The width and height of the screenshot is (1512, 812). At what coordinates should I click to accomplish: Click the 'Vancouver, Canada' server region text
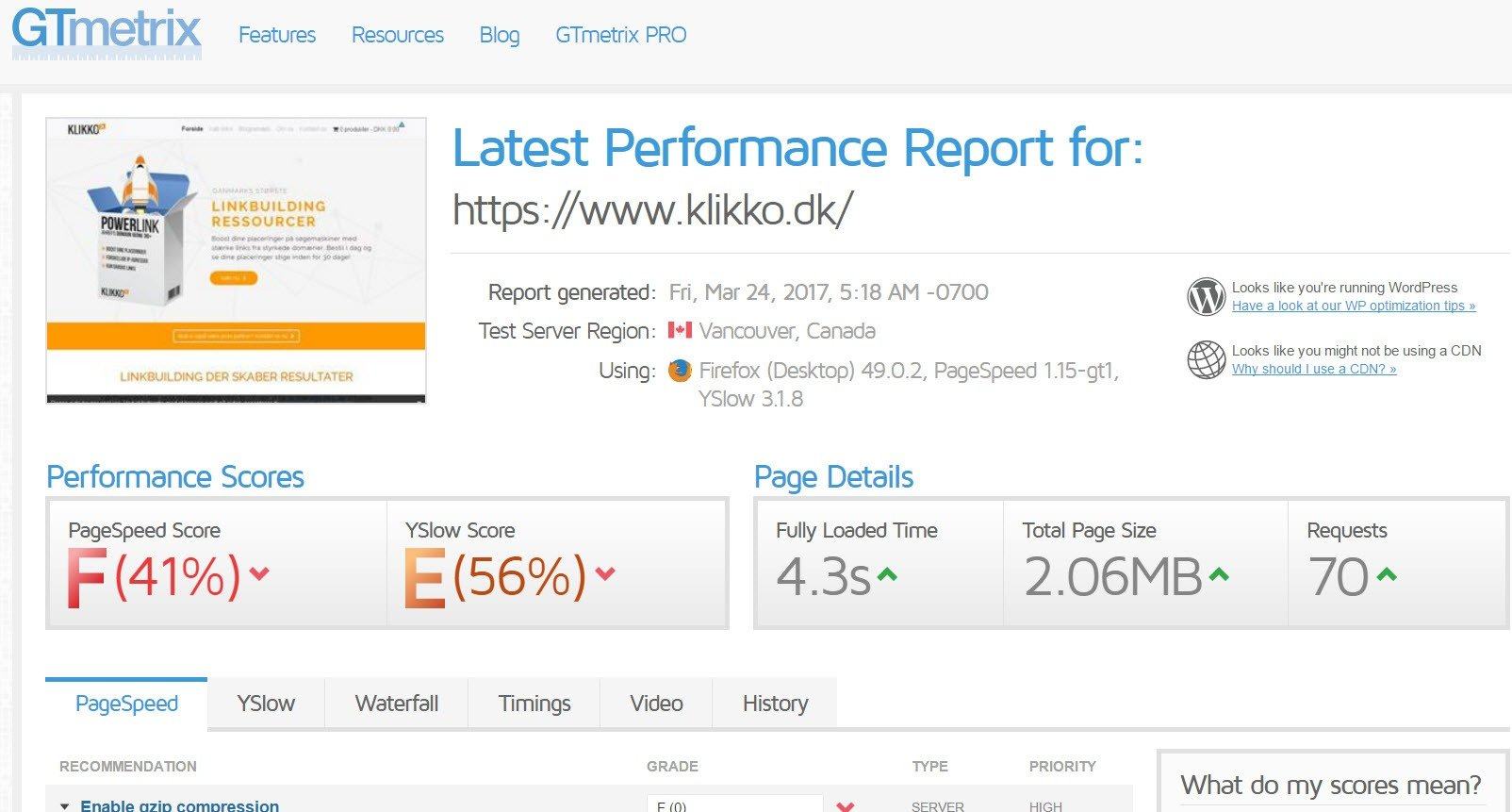coord(787,331)
